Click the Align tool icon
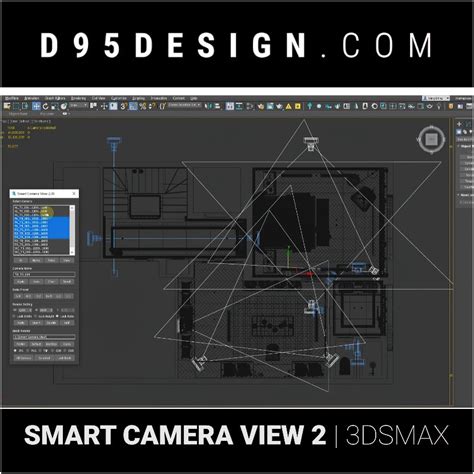The height and width of the screenshot is (474, 474). 217,106
